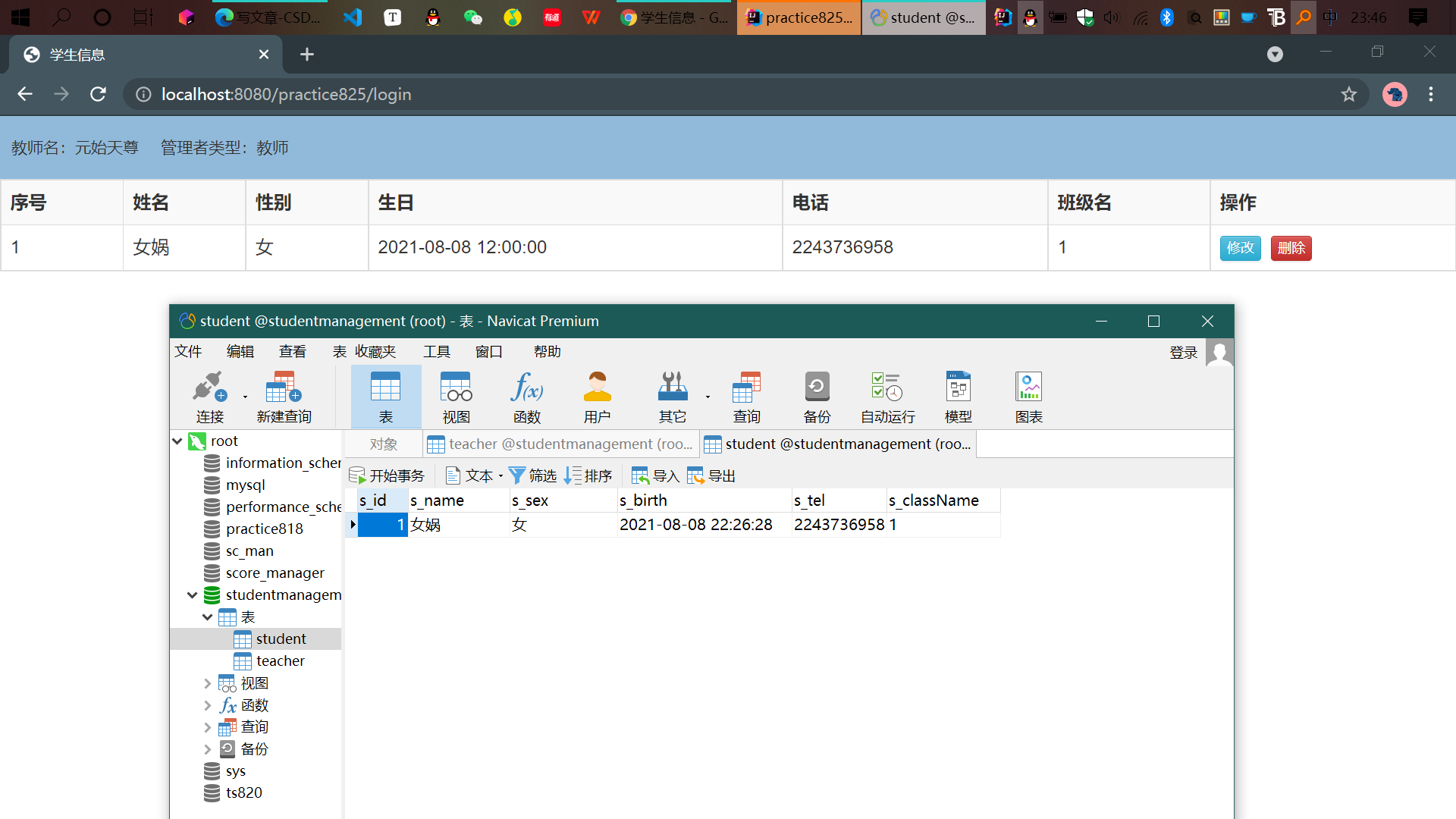Click the s_birth cell 2021-08-08 22:26:28
The width and height of the screenshot is (1456, 819).
(x=704, y=525)
